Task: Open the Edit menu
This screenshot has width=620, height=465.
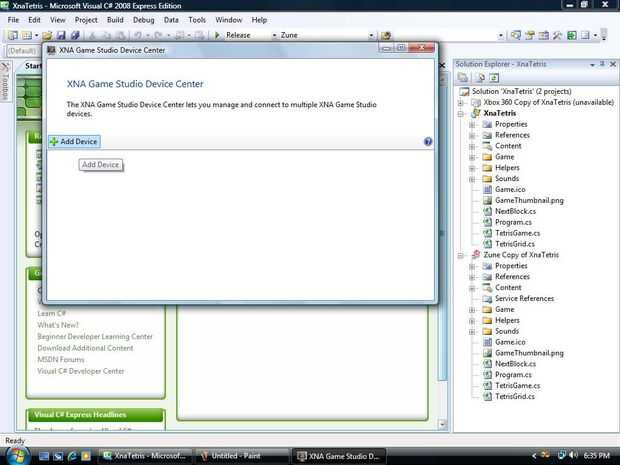Action: click(34, 20)
